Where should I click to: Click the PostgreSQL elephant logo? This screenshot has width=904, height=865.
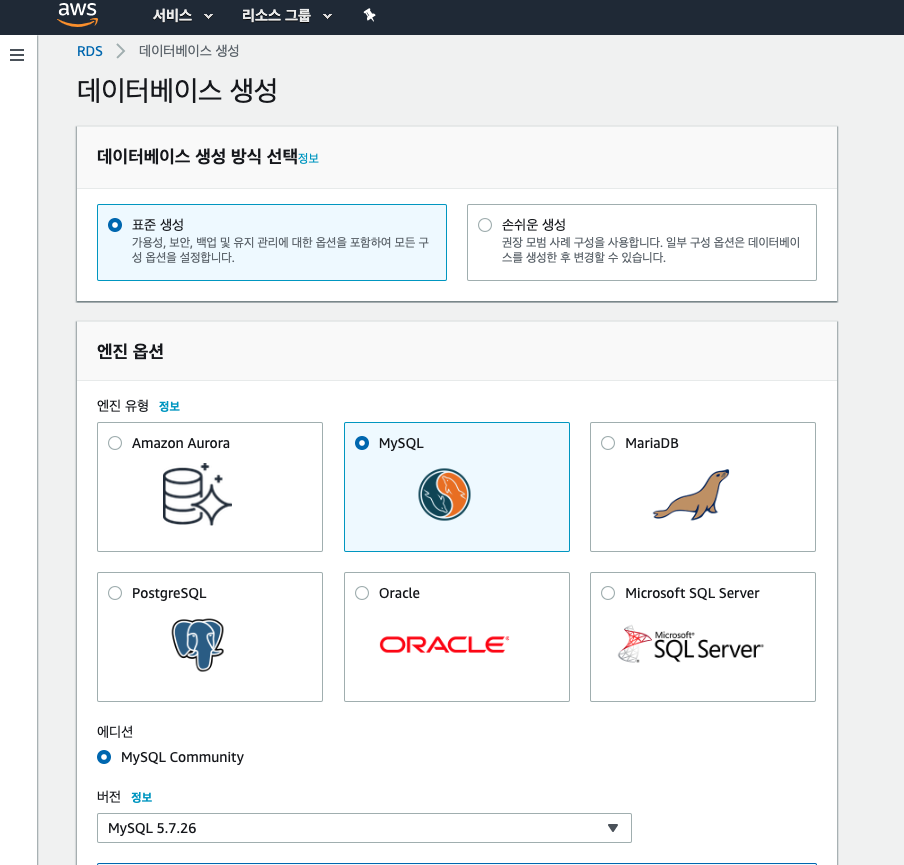198,645
